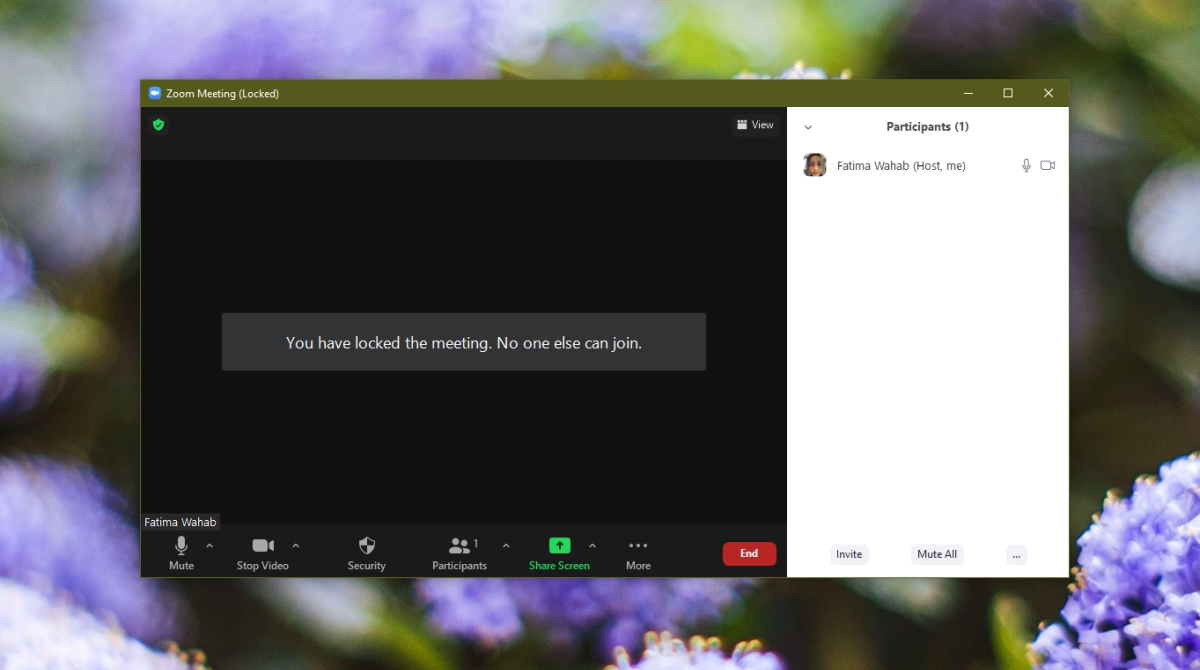Screen dimensions: 1200x670
Task: Start Share Screen
Action: (x=560, y=552)
